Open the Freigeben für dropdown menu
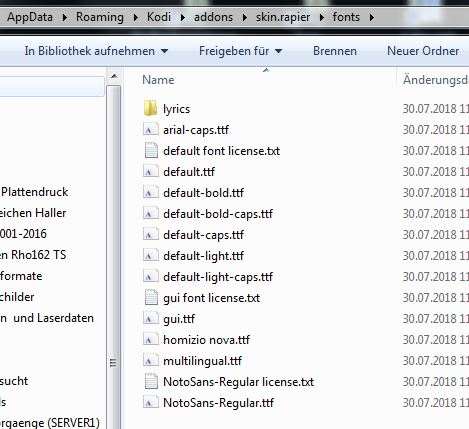Viewport: 469px width, 429px height. tap(241, 51)
